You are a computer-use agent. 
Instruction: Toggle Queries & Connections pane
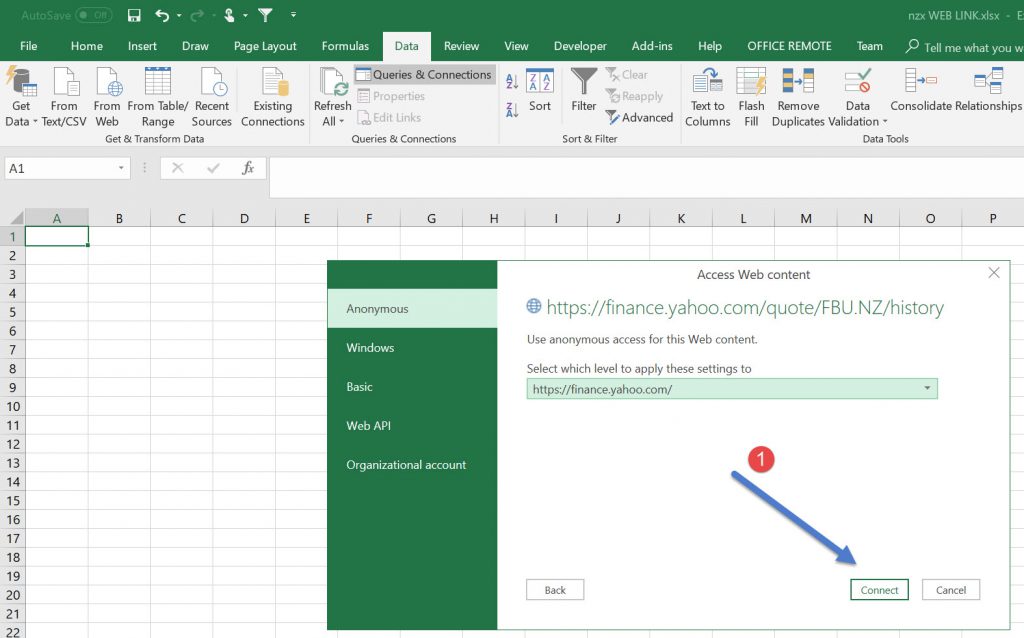pyautogui.click(x=423, y=75)
